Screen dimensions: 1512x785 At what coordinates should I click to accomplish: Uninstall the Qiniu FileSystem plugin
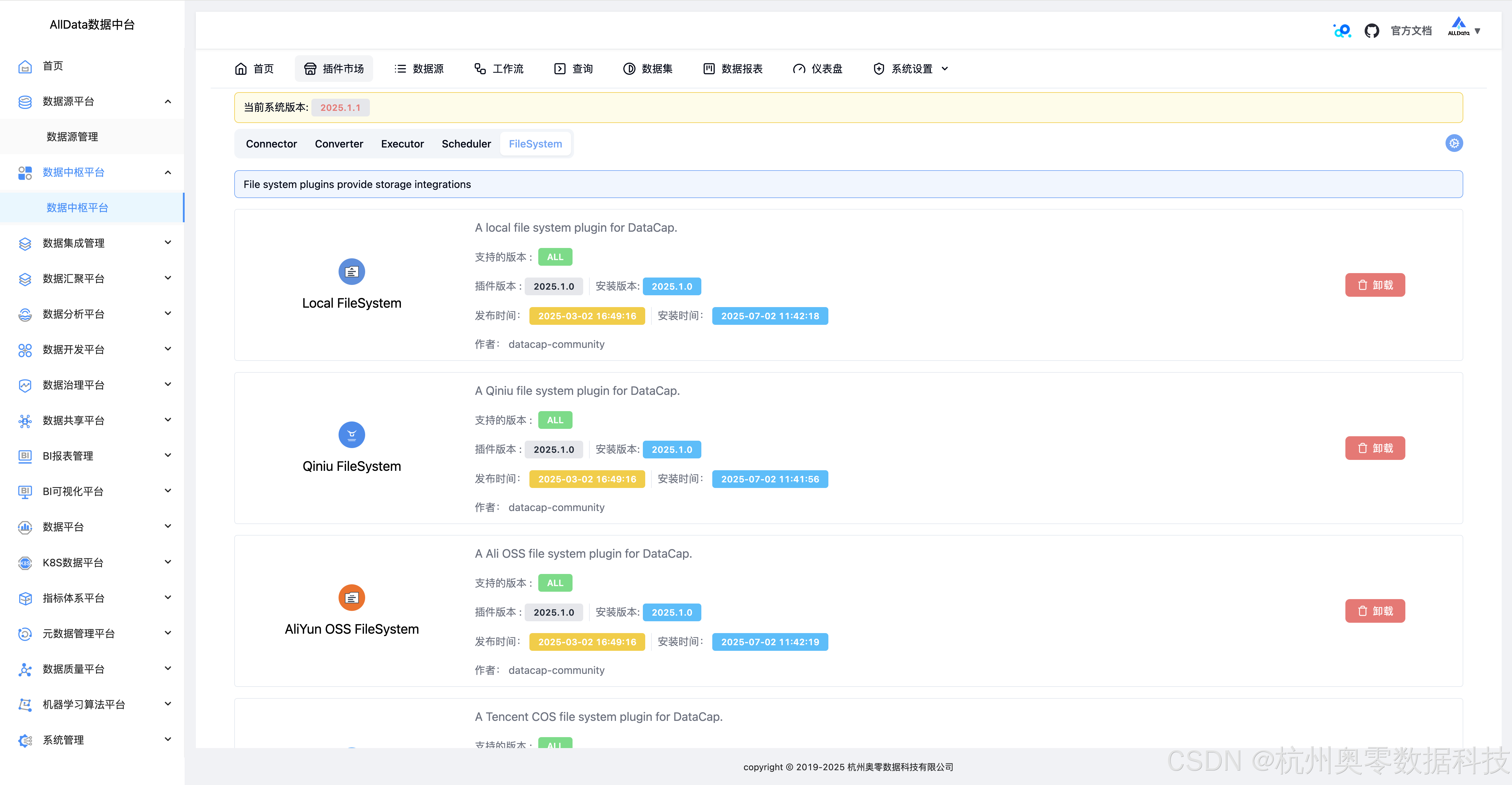coord(1375,449)
